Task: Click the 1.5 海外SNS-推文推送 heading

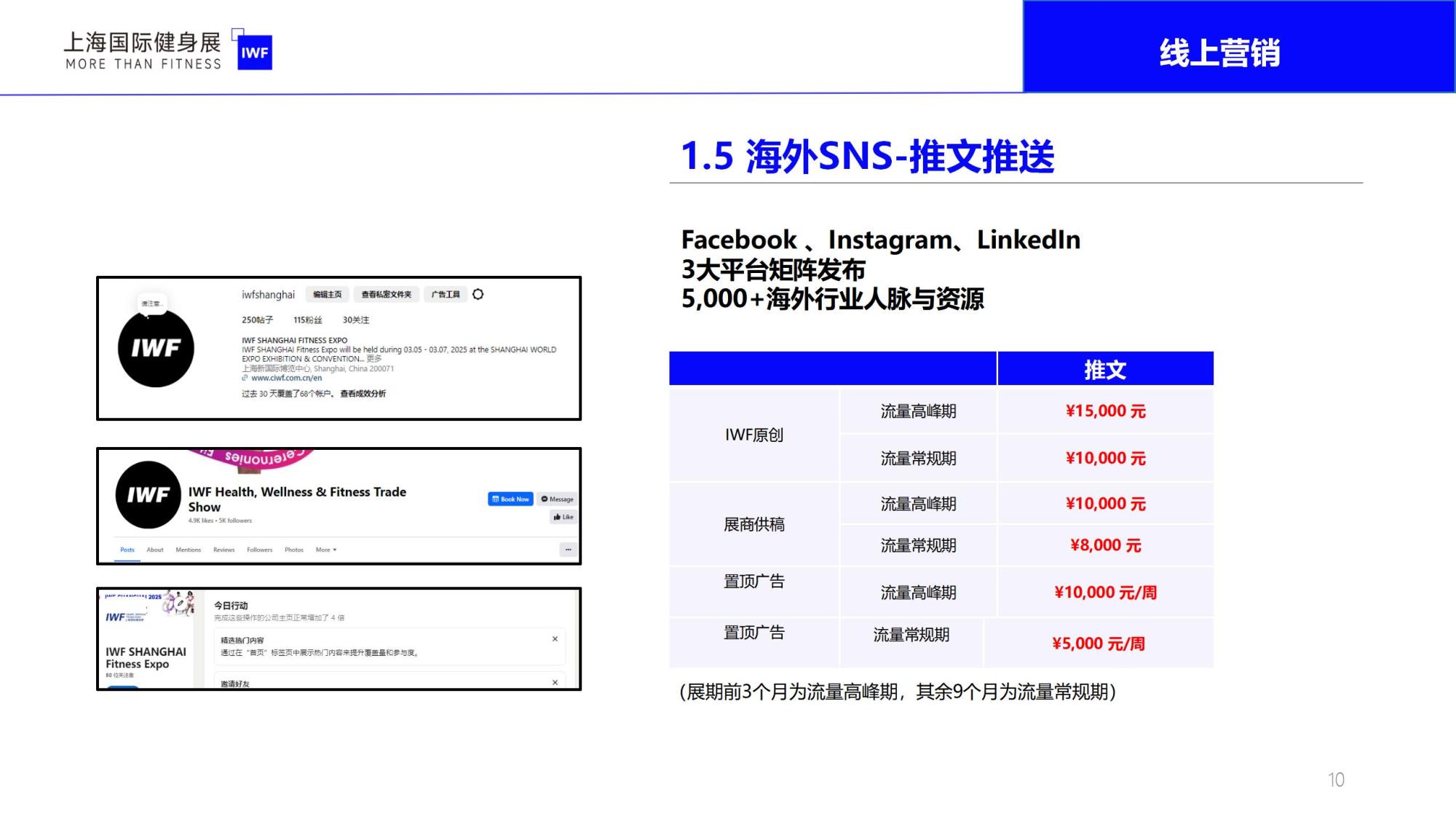Action: (x=867, y=156)
